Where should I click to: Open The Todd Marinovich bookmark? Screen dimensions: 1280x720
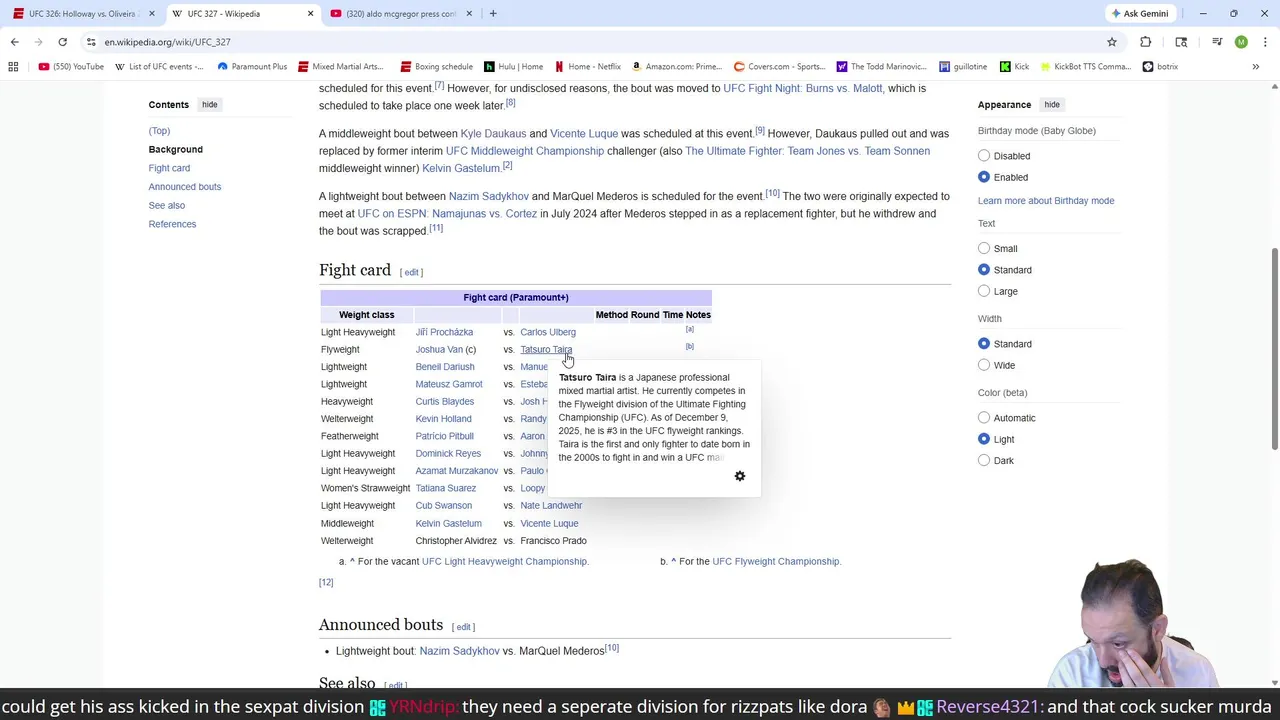[882, 67]
